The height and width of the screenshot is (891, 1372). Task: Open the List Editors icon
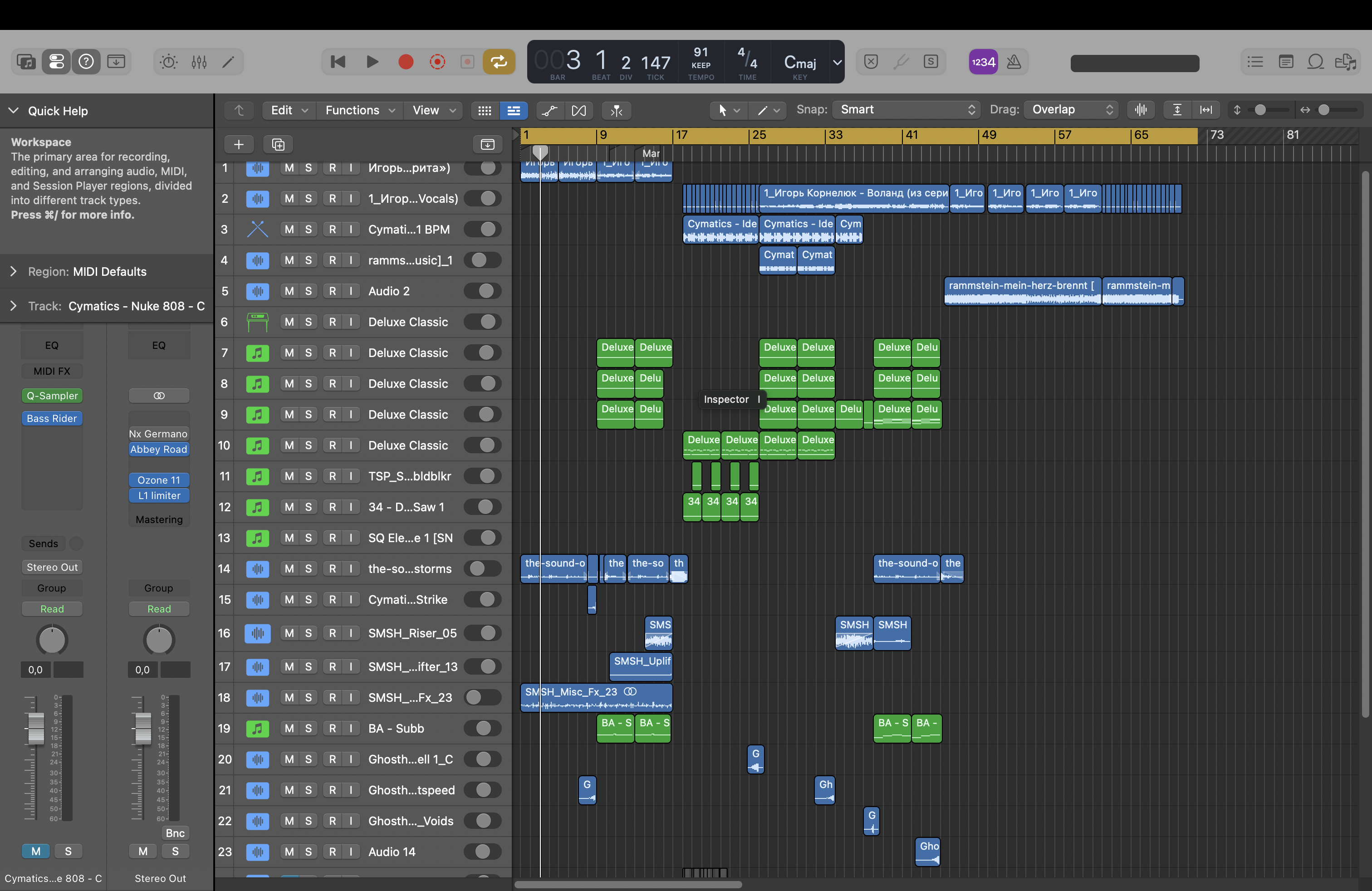(x=1255, y=62)
